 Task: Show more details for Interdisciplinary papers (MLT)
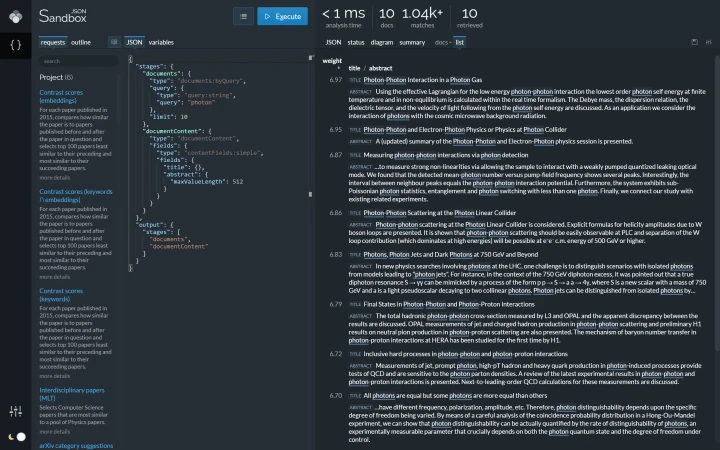tap(55, 432)
